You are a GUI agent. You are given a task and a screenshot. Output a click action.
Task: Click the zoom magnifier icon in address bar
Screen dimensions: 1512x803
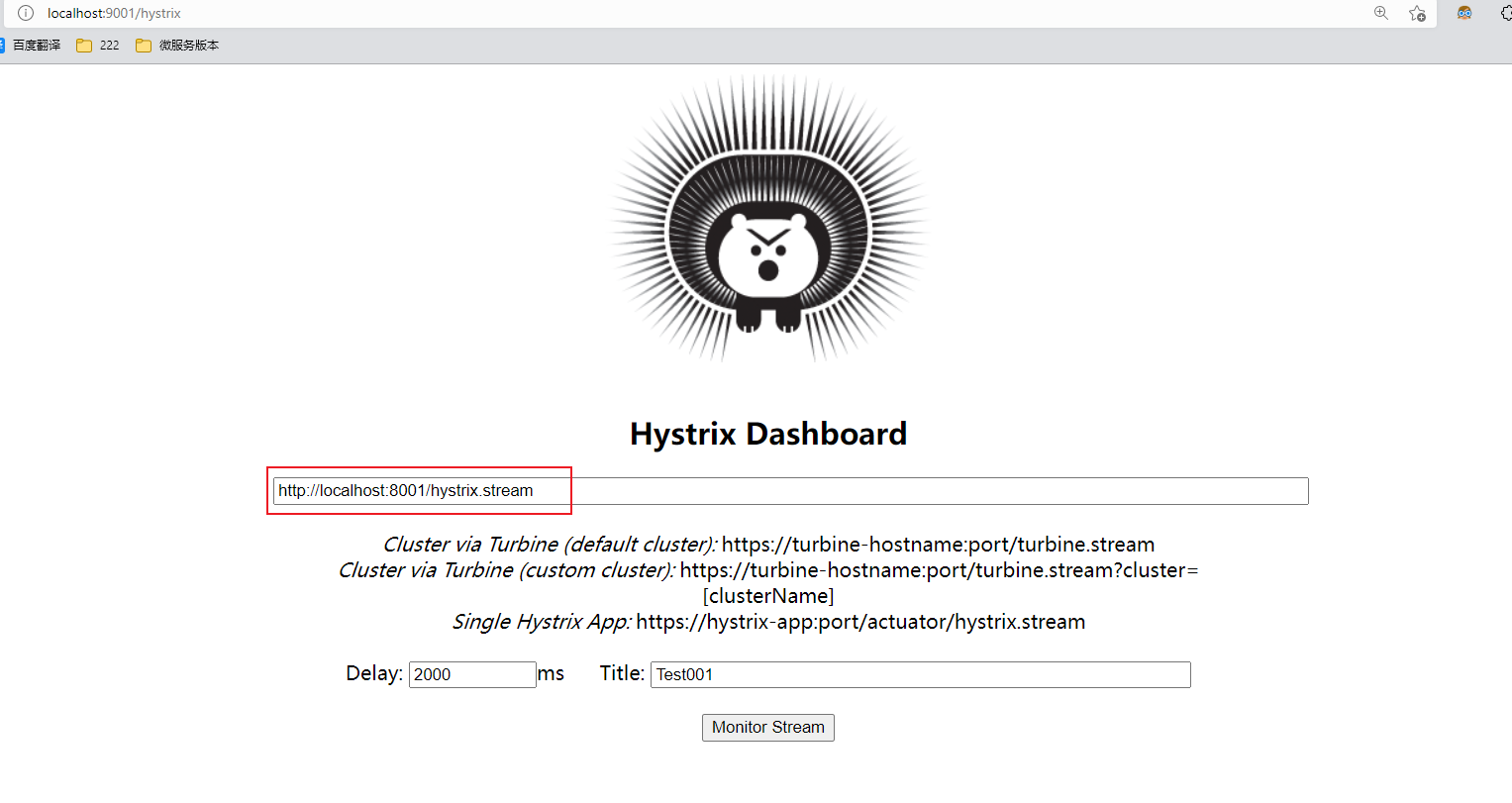[x=1381, y=13]
